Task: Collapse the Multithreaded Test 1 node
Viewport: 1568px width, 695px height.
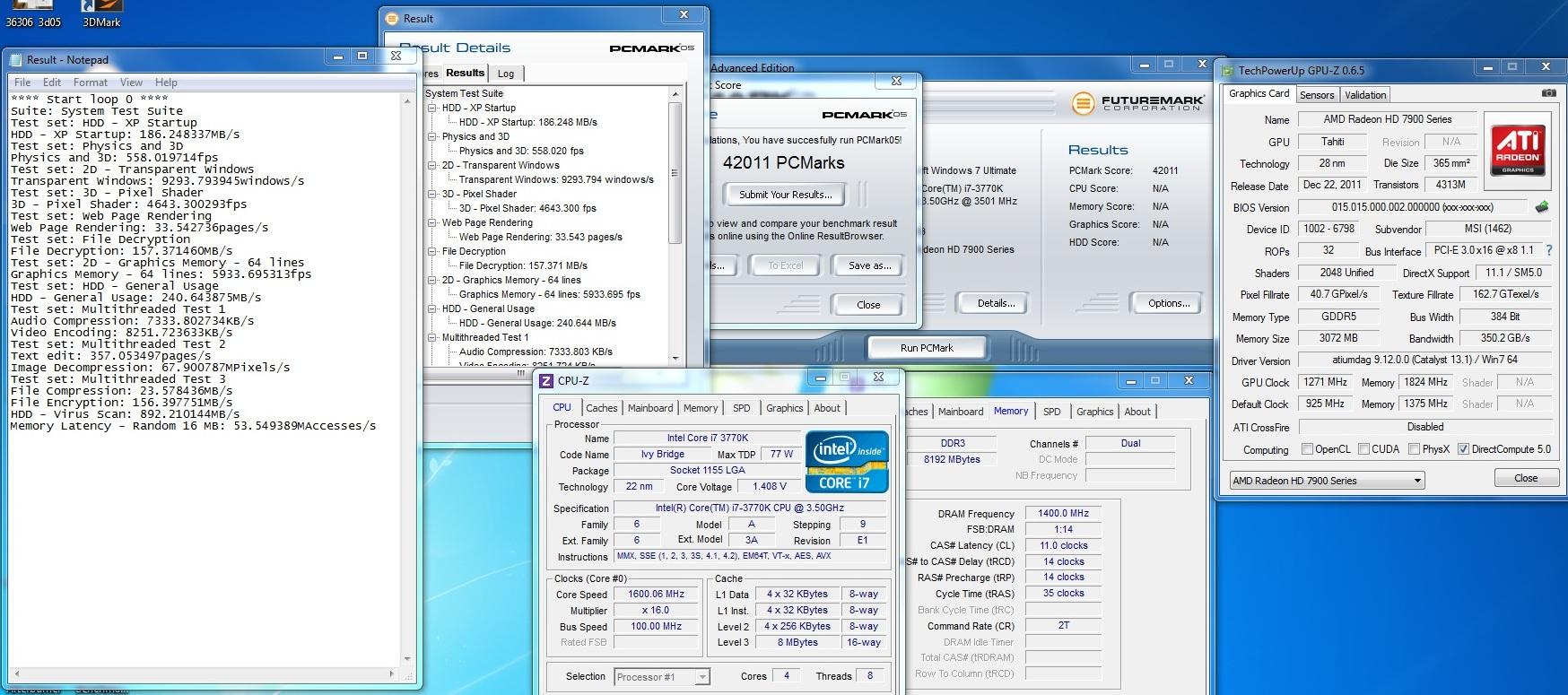Action: 432,337
